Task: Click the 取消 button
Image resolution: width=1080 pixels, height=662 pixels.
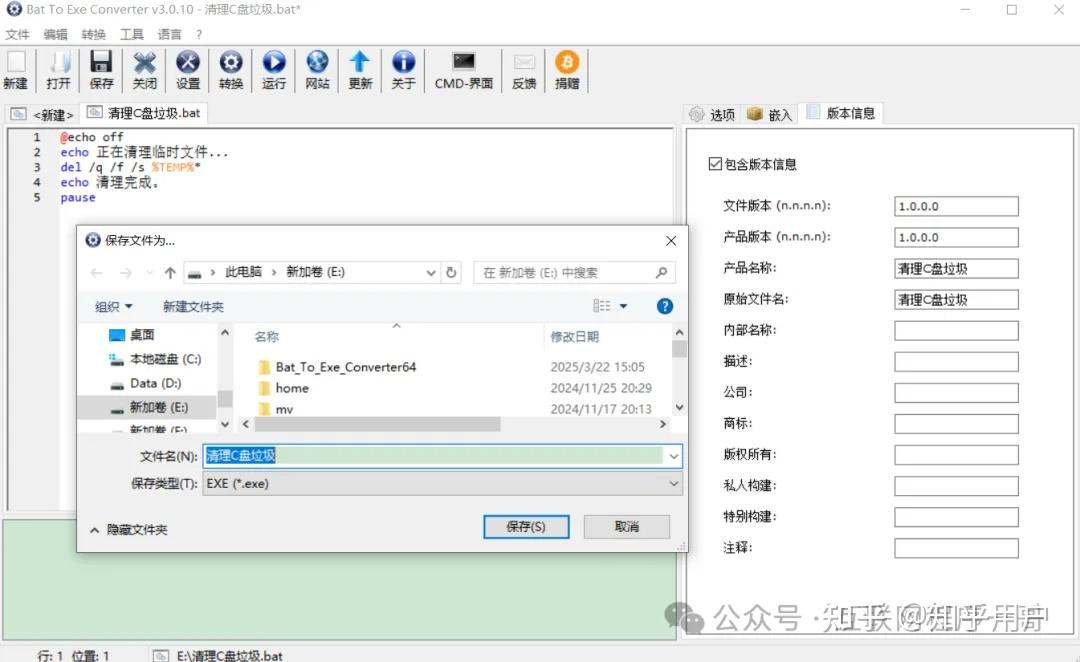Action: click(627, 526)
